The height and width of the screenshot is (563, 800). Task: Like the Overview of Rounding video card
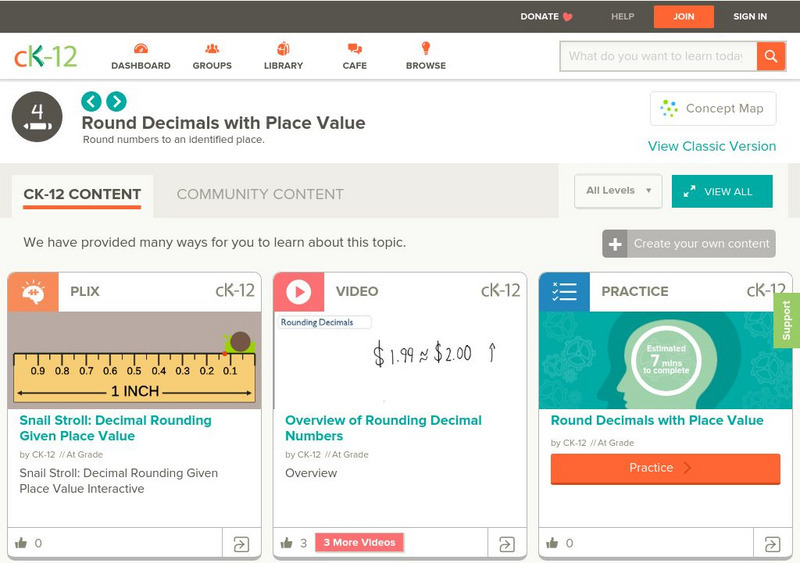[x=287, y=543]
